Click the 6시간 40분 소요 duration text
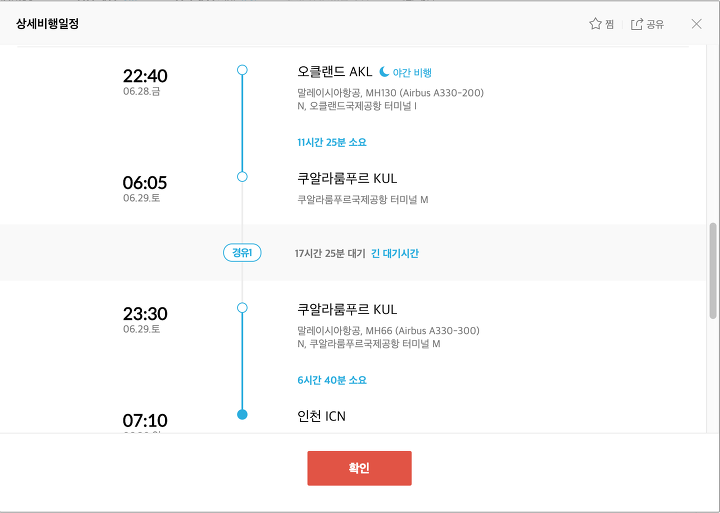The width and height of the screenshot is (720, 513). click(x=332, y=380)
